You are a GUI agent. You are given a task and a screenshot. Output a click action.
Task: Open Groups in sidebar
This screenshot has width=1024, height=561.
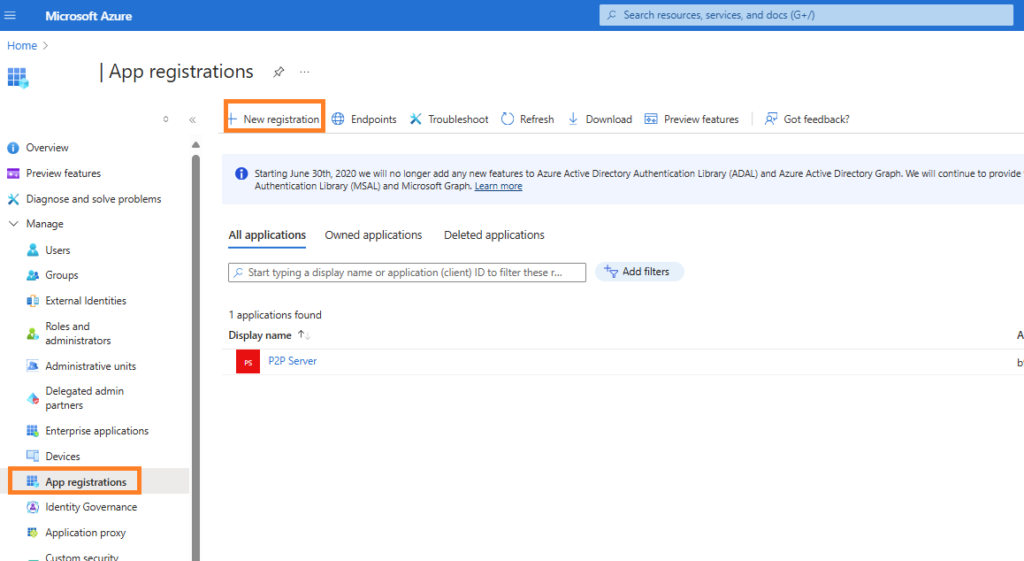coord(61,276)
